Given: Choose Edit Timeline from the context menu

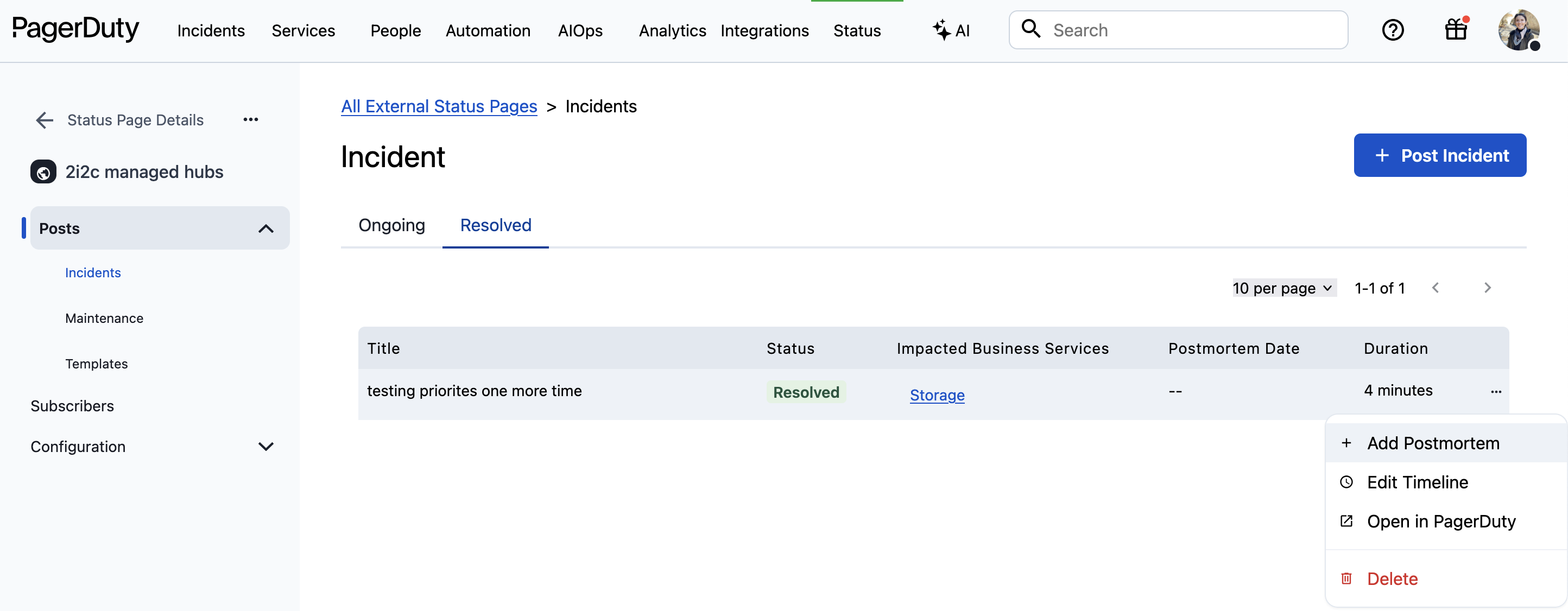Looking at the screenshot, I should pos(1446,482).
